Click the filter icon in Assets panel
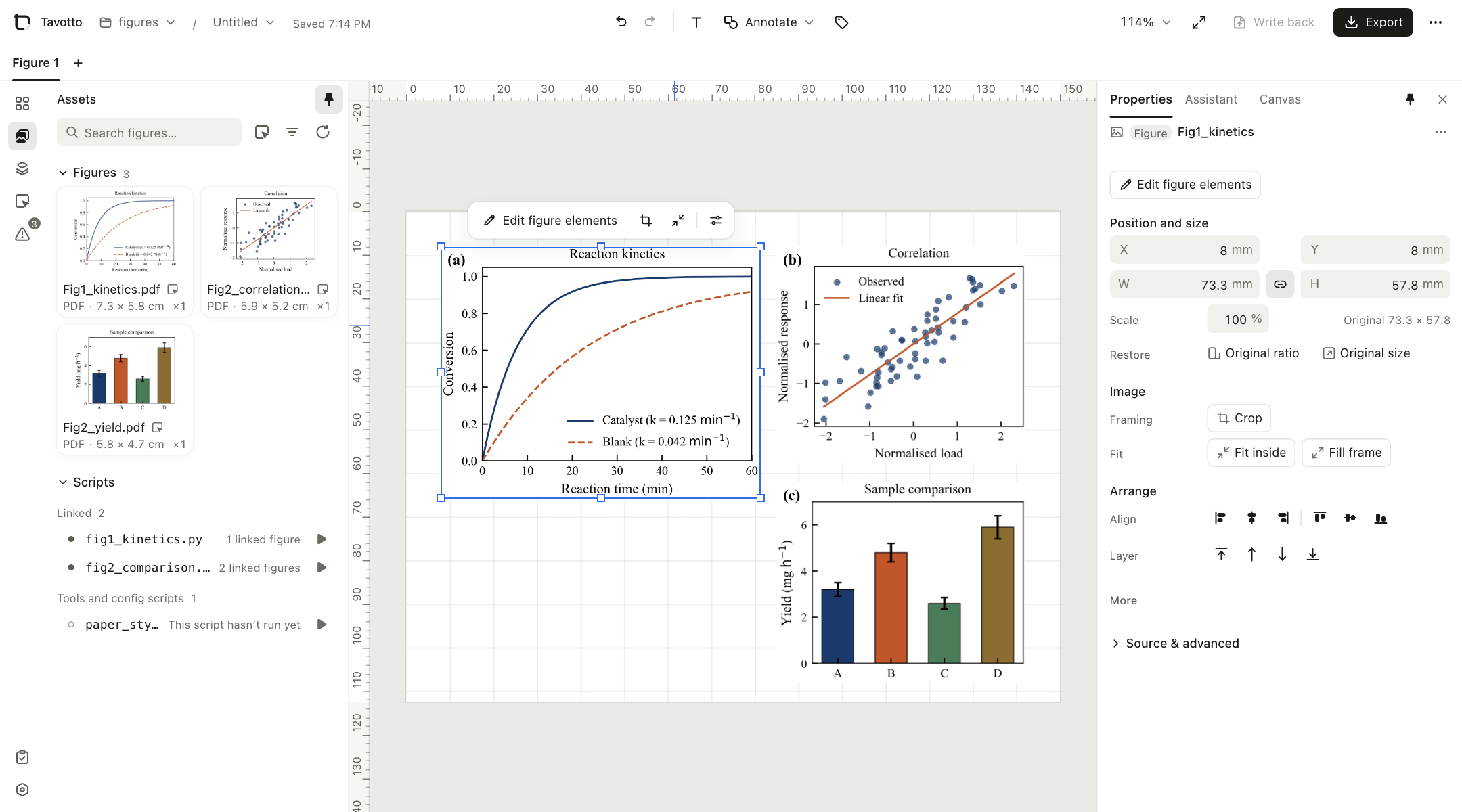This screenshot has height=812, width=1462. coord(292,132)
